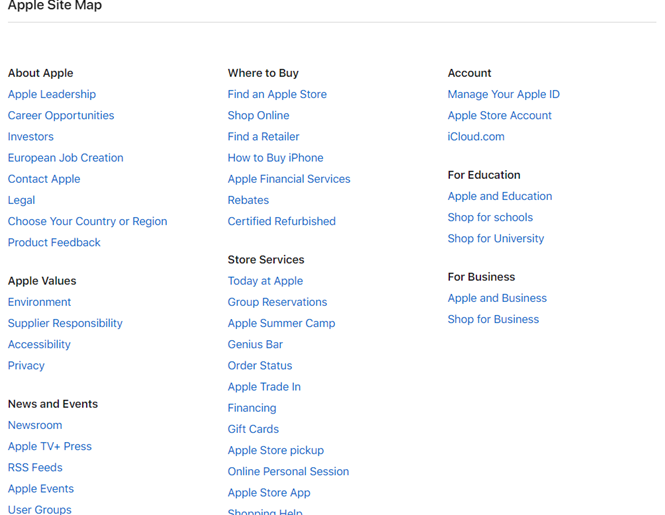Click the For Business heading
The image size is (665, 515).
tap(481, 277)
